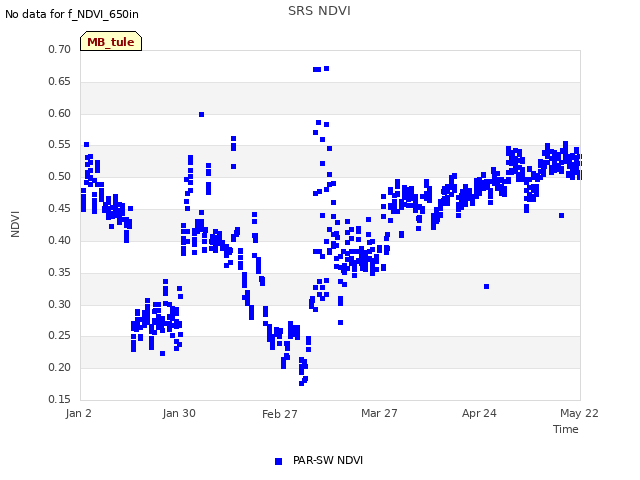Image resolution: width=640 pixels, height=480 pixels.
Task: Toggle the PAR-SW NDVI legend entry
Action: point(319,460)
